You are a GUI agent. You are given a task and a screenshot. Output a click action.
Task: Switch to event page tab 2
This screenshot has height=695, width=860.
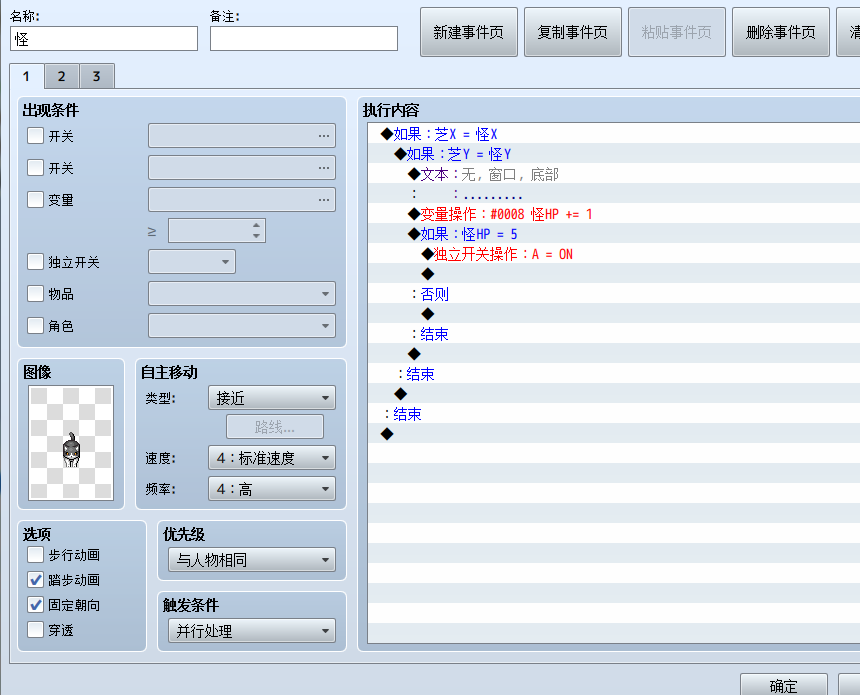coord(61,76)
